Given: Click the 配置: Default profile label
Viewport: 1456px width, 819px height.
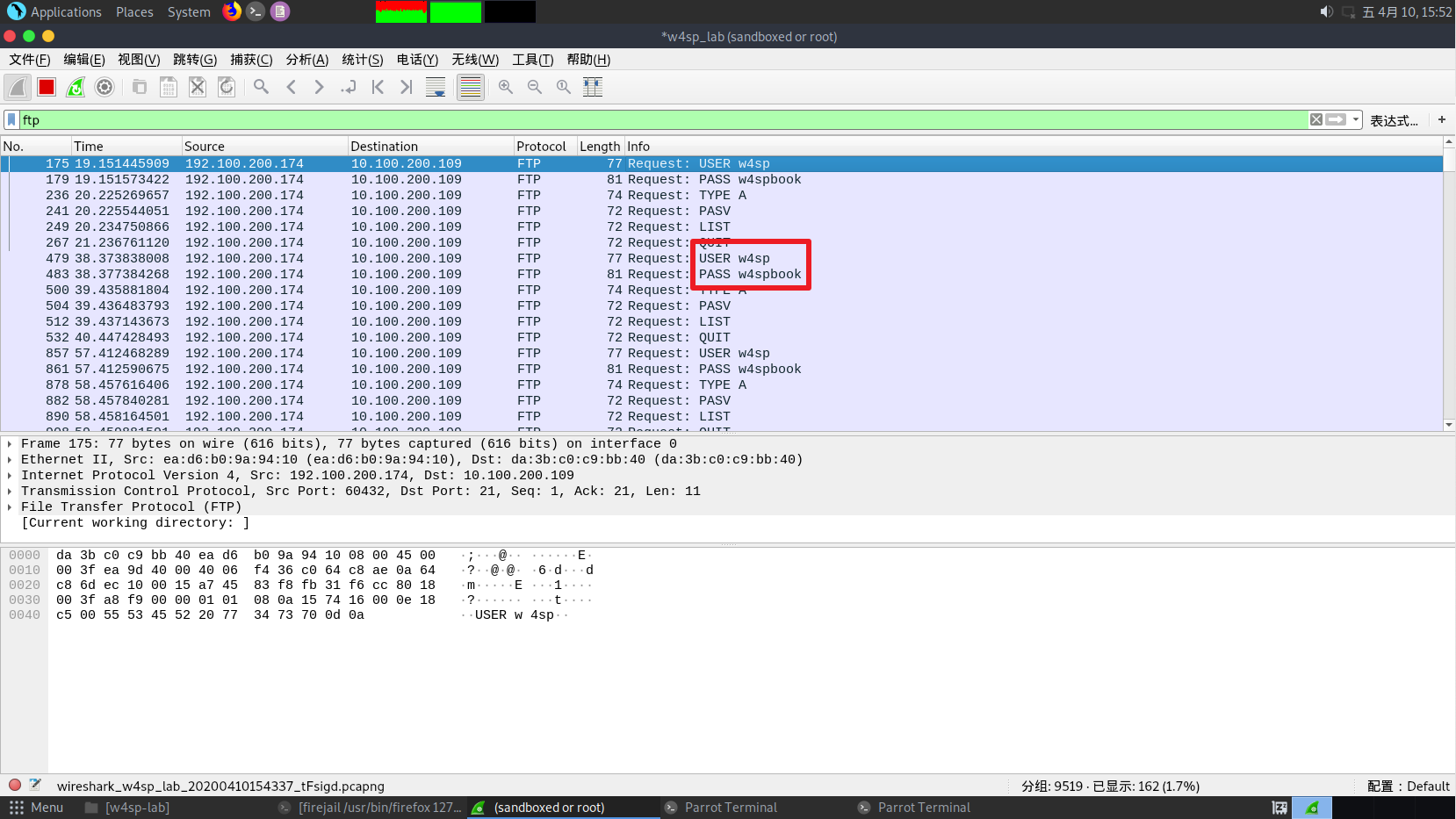Looking at the screenshot, I should (x=1408, y=787).
